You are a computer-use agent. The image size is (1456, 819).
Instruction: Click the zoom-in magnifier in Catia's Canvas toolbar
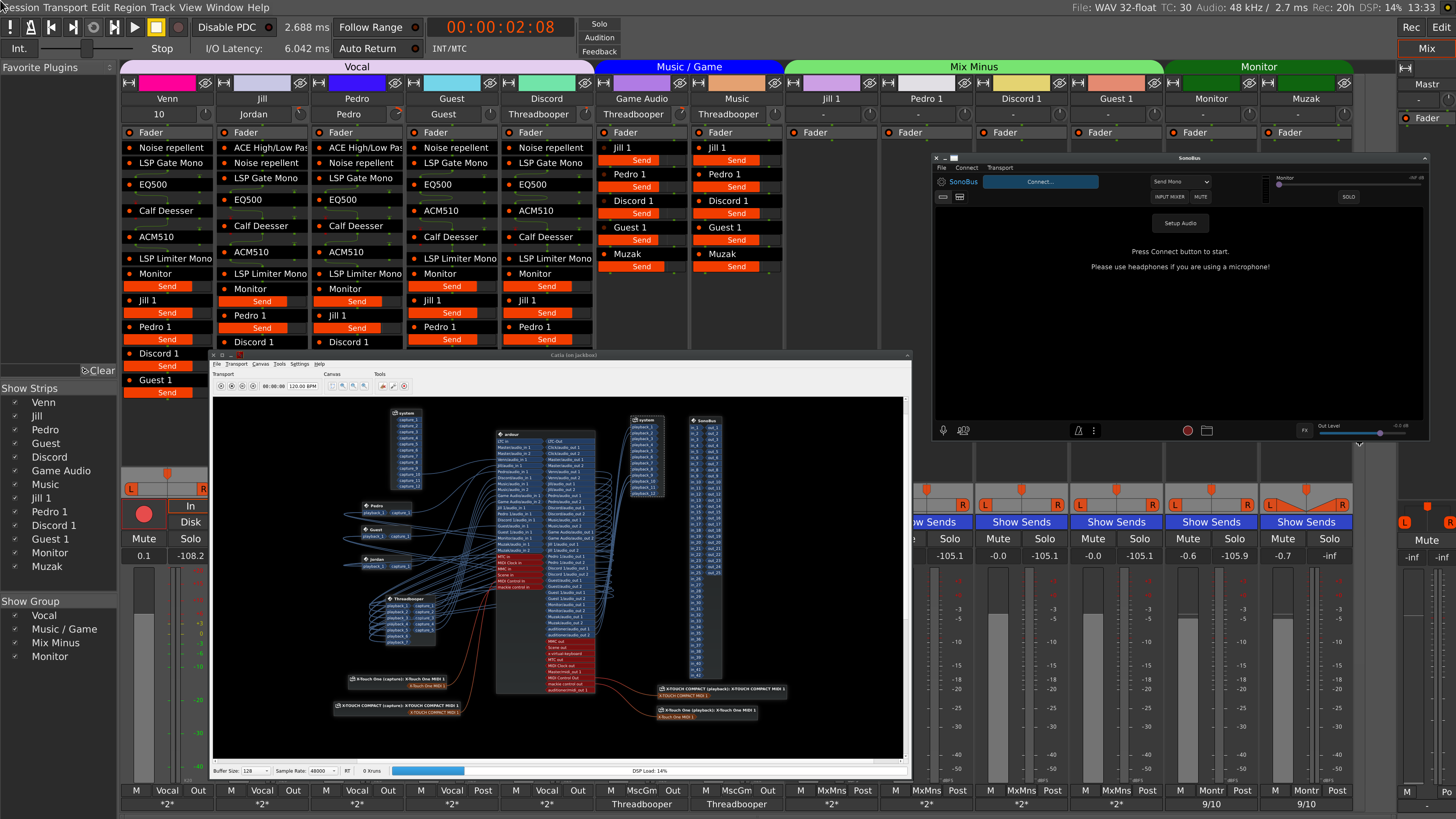(x=343, y=386)
